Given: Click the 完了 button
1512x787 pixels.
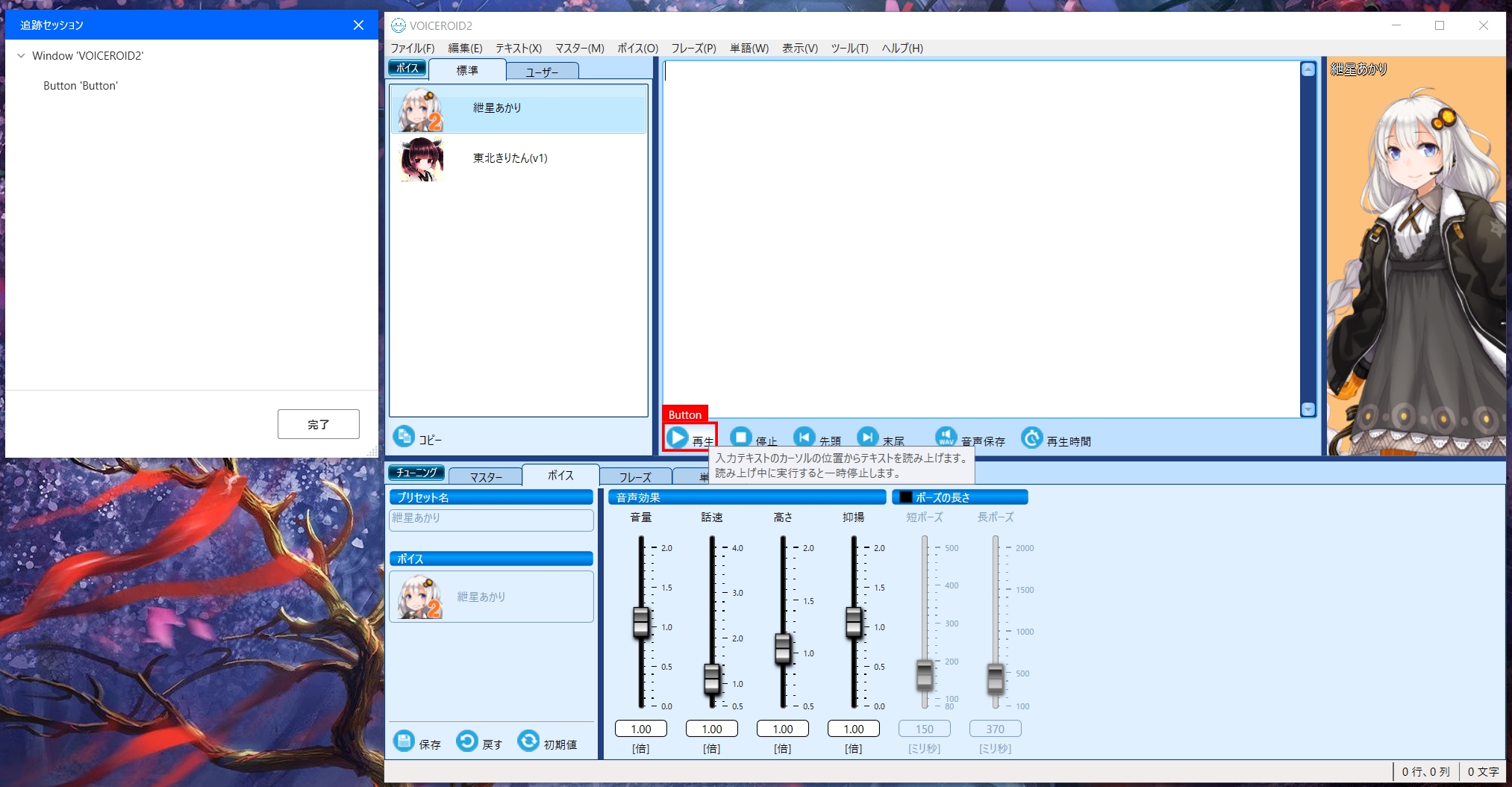Looking at the screenshot, I should pos(319,424).
